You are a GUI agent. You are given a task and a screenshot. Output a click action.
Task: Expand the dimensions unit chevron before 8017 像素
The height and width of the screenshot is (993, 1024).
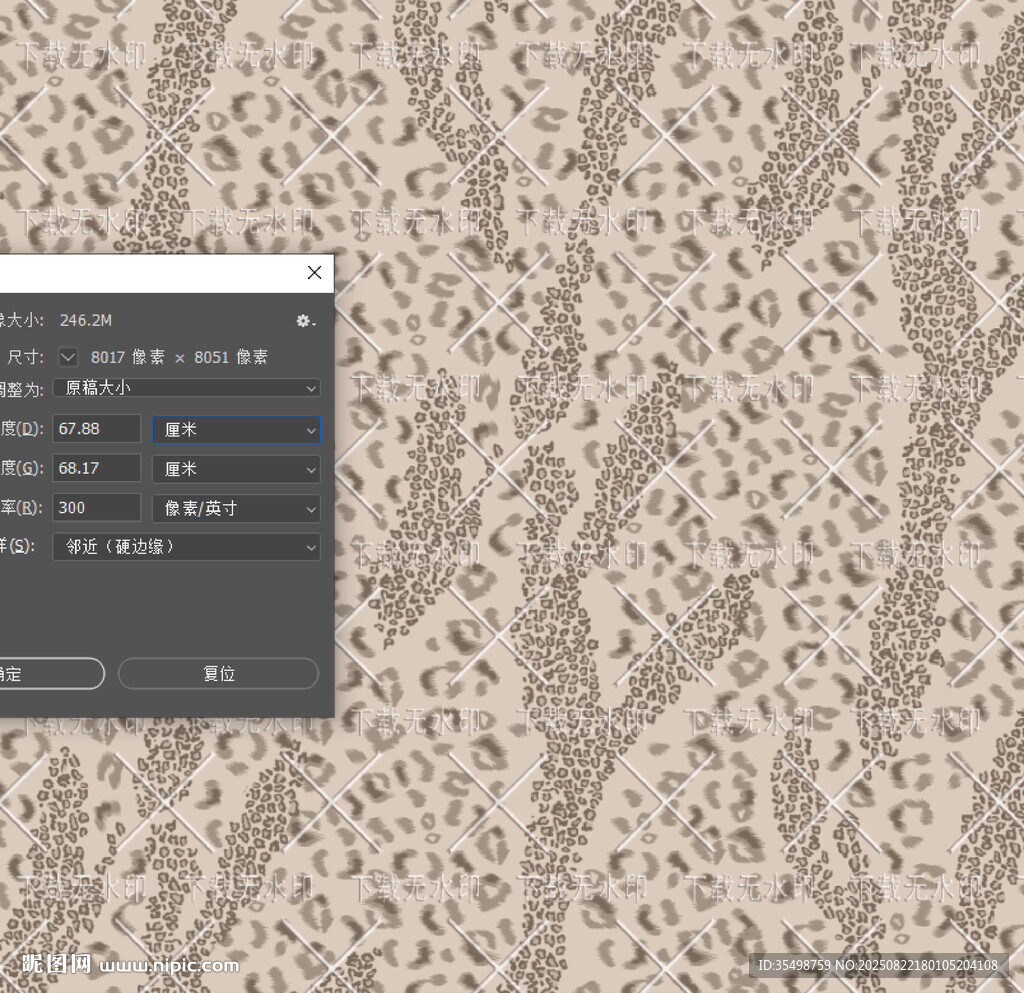(x=68, y=357)
